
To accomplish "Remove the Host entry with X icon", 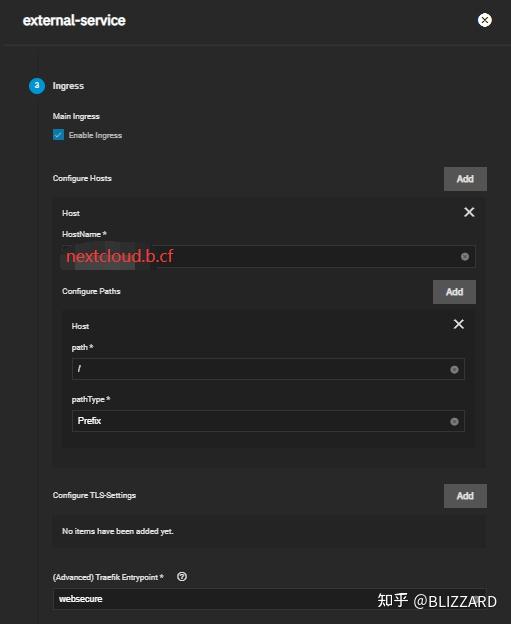I will pos(469,212).
